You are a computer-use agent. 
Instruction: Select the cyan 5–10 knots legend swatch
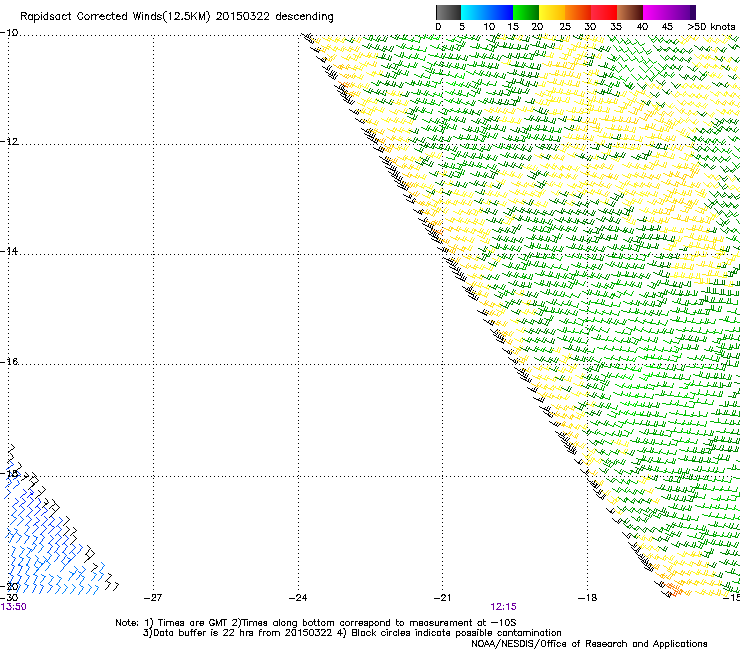[474, 12]
